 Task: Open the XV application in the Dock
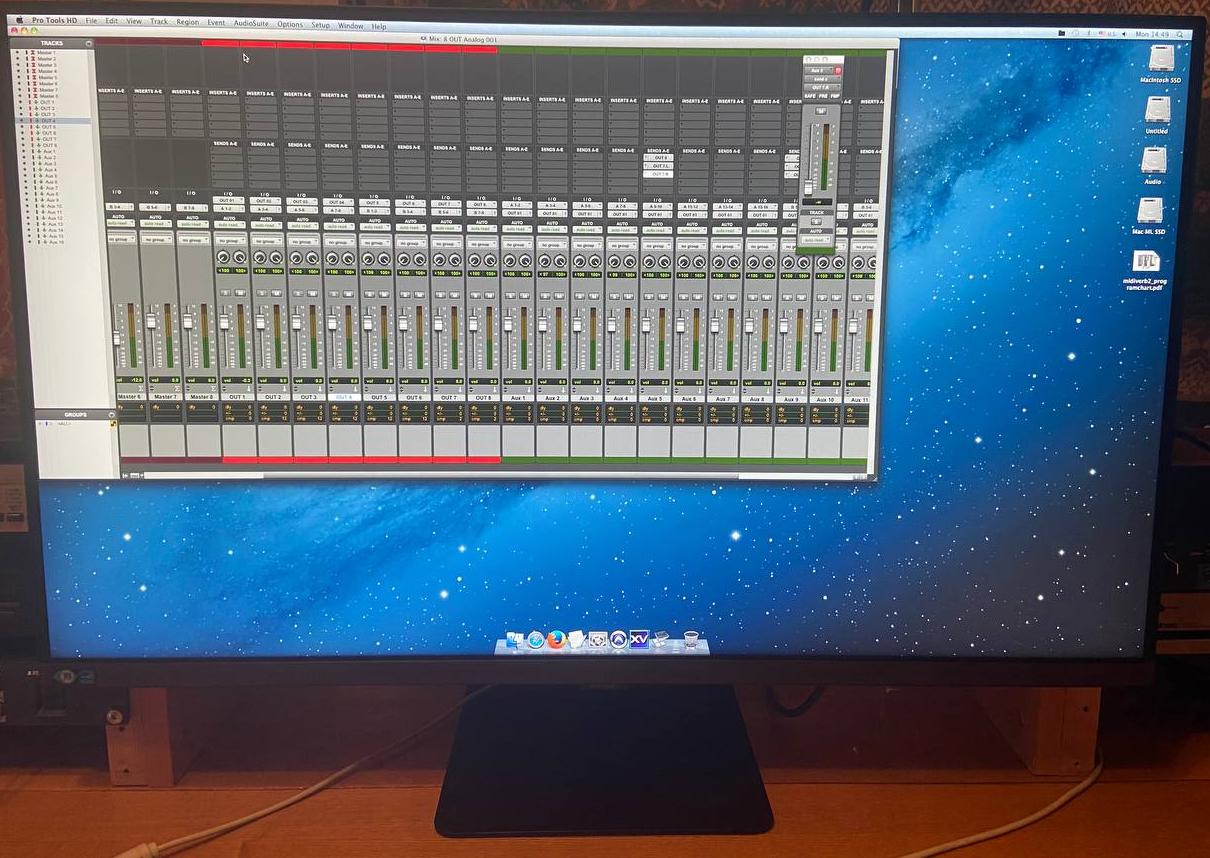click(640, 638)
